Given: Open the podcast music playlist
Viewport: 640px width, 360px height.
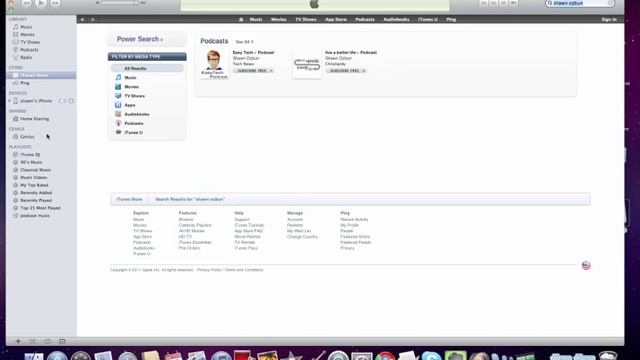Looking at the screenshot, I should (x=35, y=216).
